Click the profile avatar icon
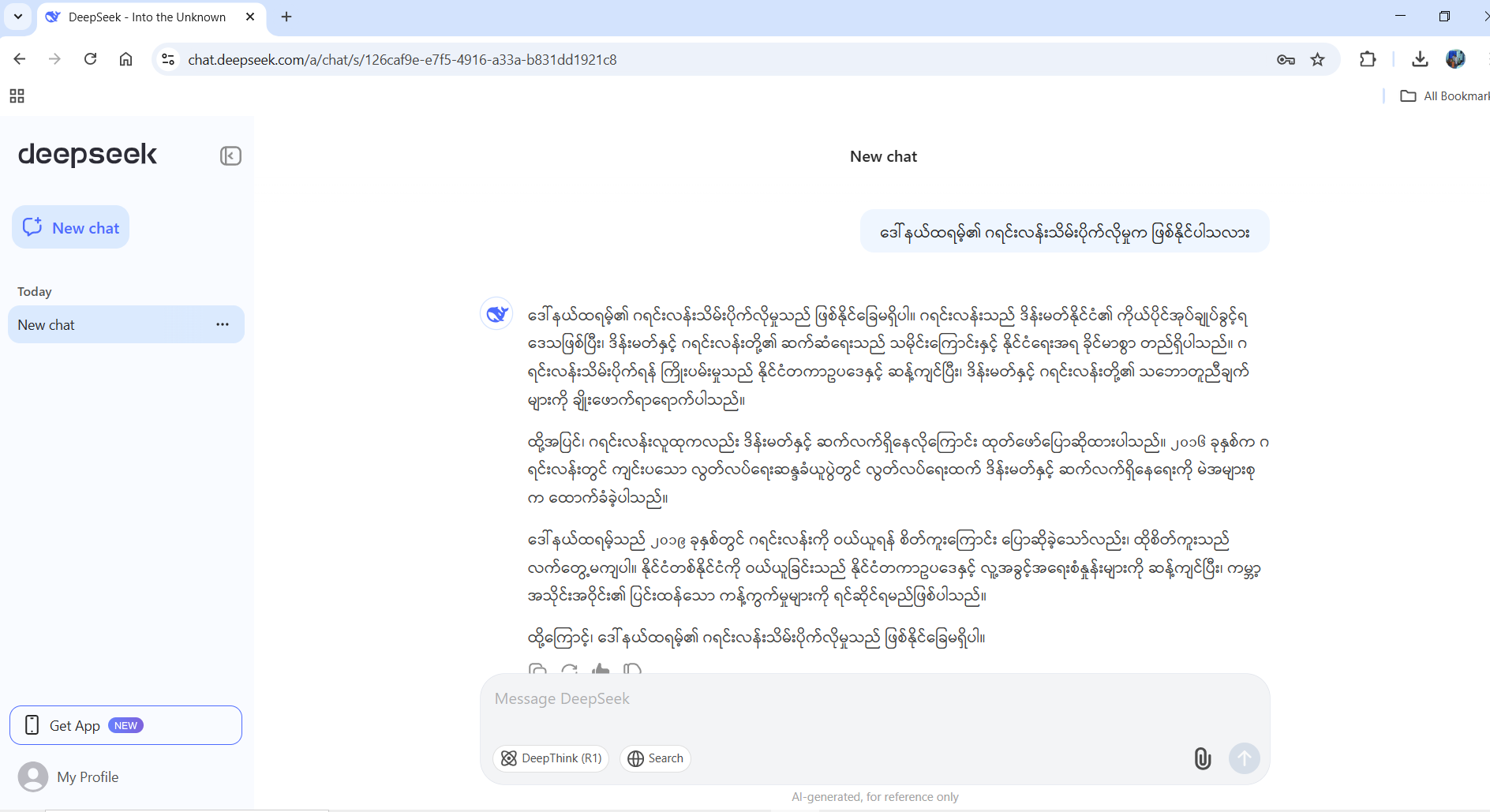1490x812 pixels. pos(33,777)
